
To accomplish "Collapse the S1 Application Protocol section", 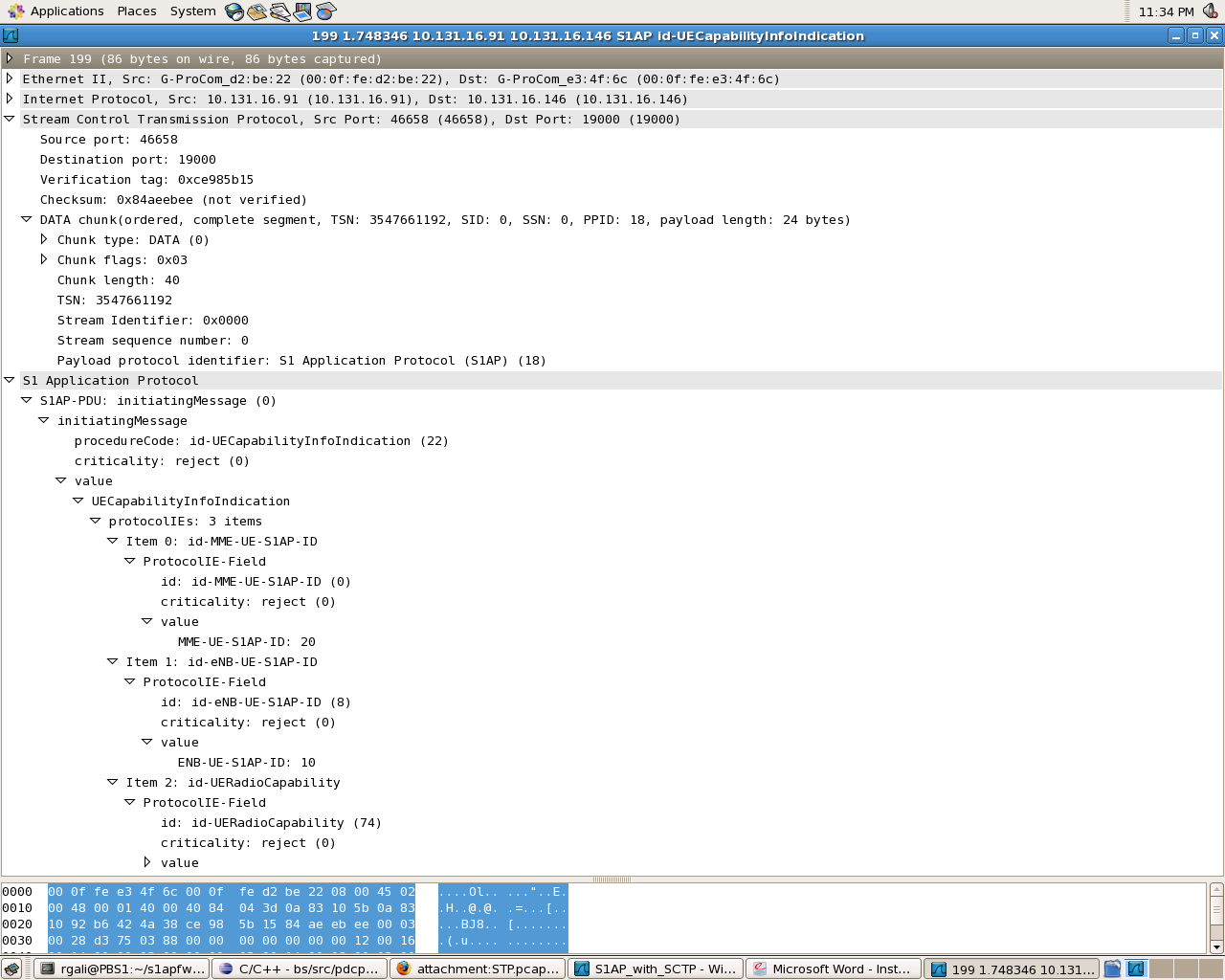I will click(x=10, y=380).
